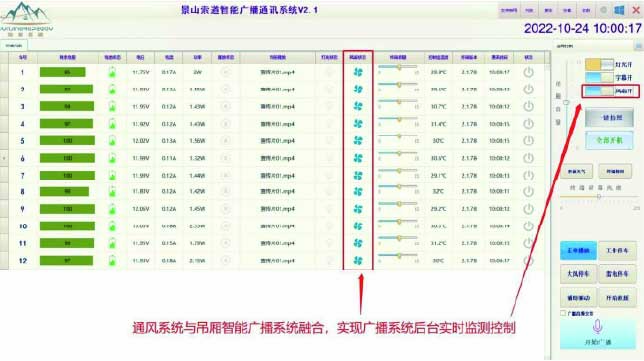Select the 宣传片01.mp4 cell in row 4
Viewport: 644px width, 361px height.
pyautogui.click(x=277, y=124)
